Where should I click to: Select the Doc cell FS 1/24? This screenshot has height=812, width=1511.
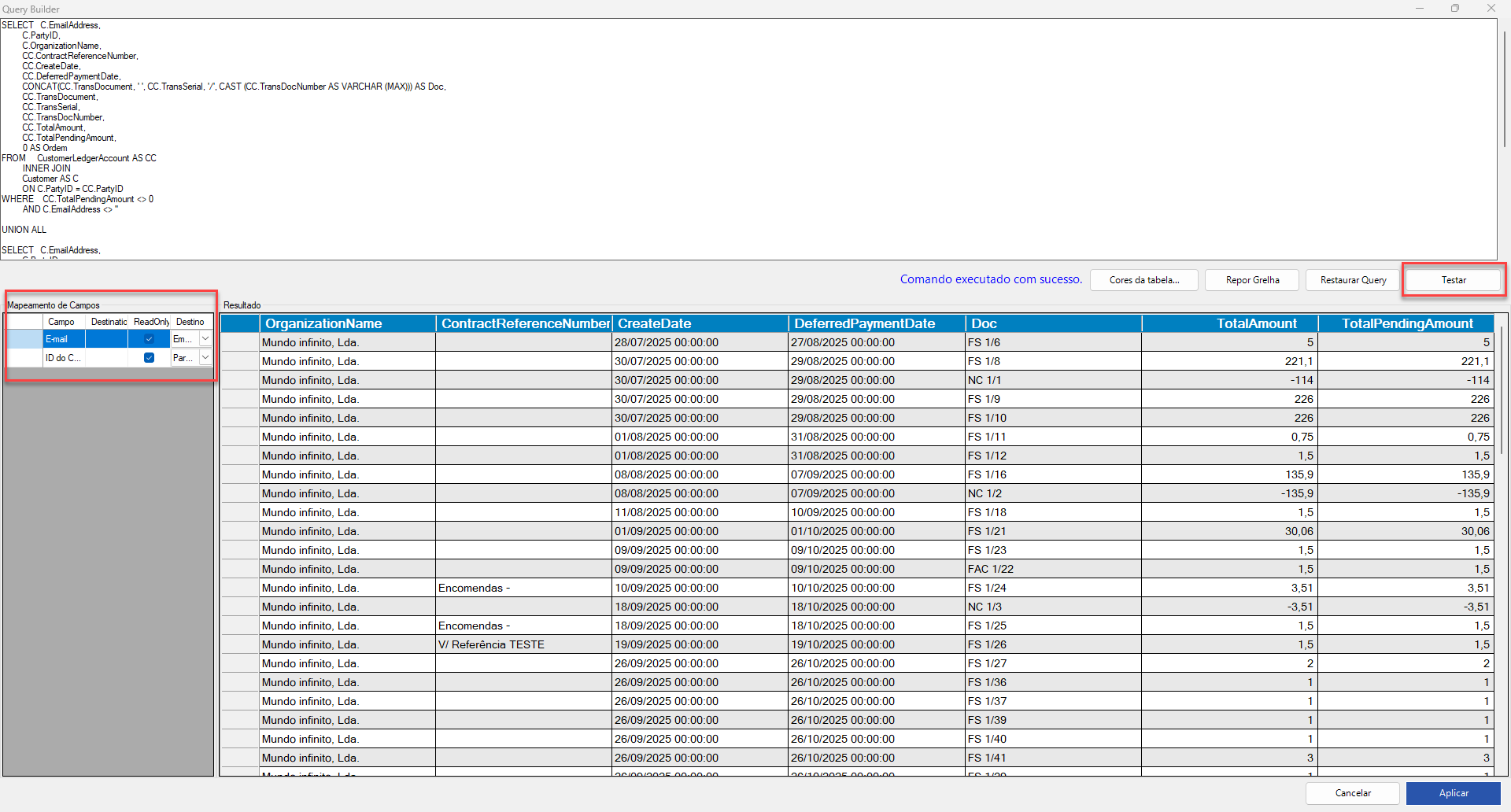click(x=1053, y=588)
